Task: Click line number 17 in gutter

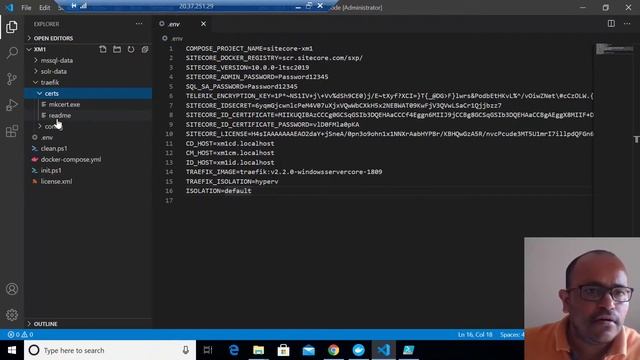Action: pos(169,200)
